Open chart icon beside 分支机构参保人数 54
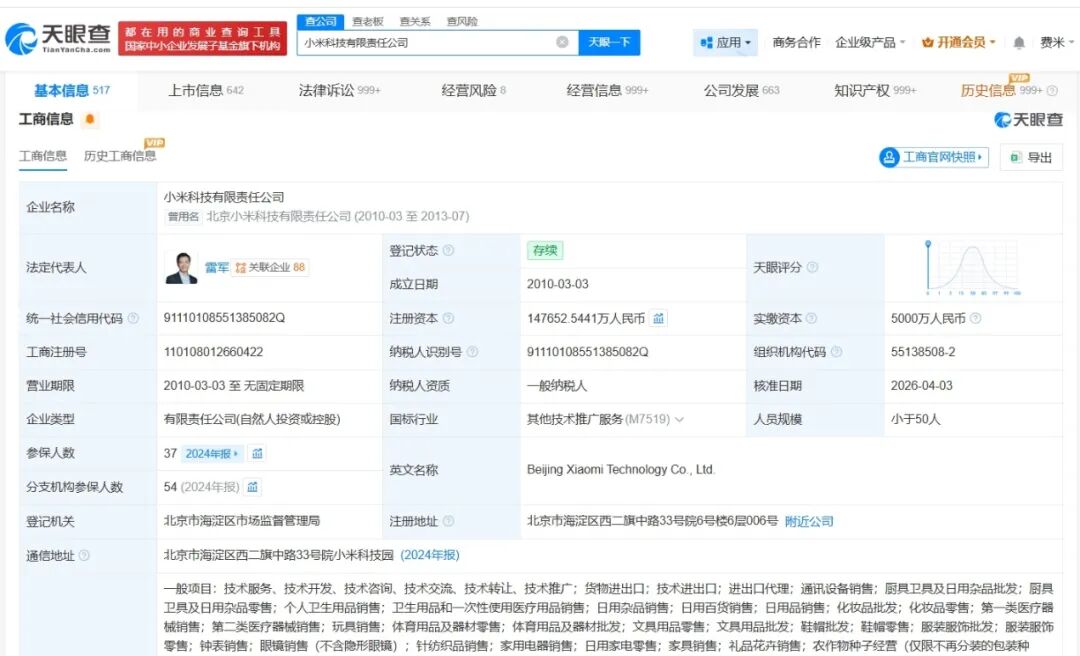The image size is (1080, 656). pos(253,487)
